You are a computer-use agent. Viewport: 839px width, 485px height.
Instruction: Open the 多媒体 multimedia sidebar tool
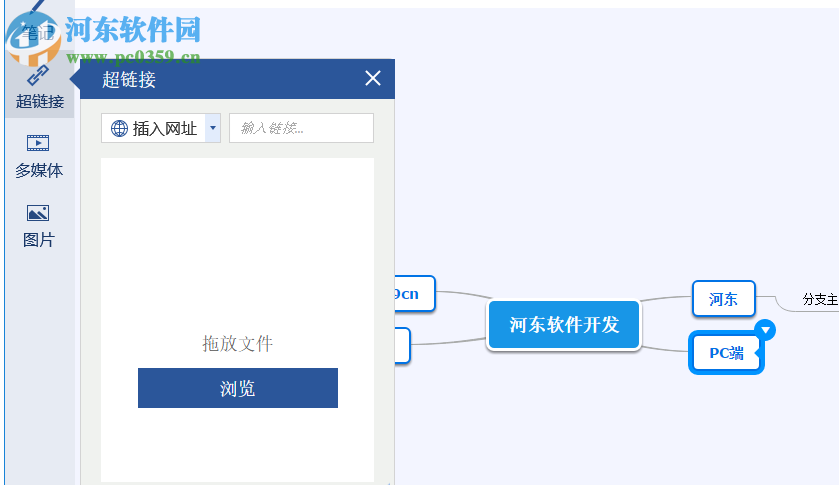[39, 156]
